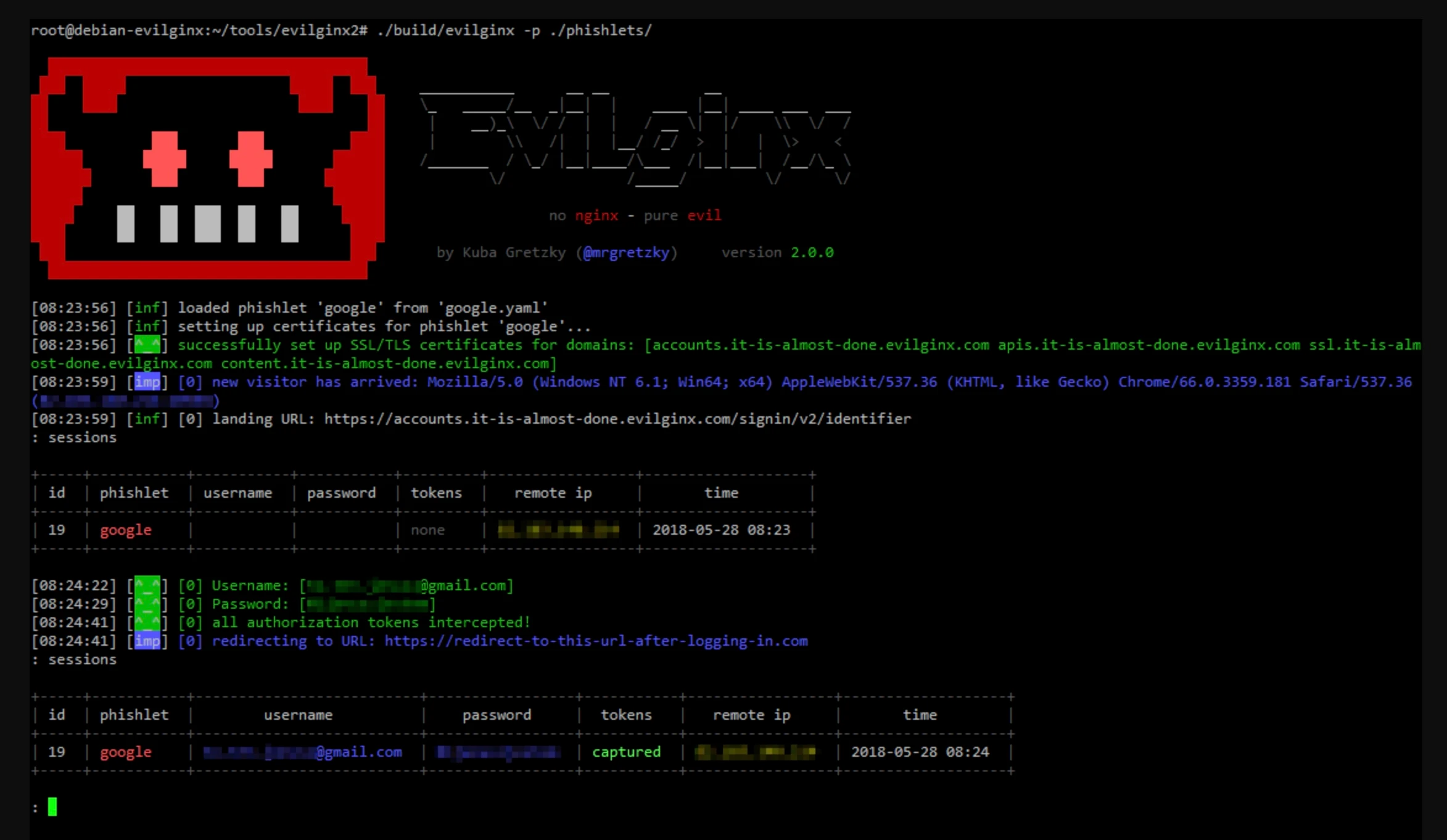The height and width of the screenshot is (840, 1447).
Task: Click blue imp badge on new visitor line
Action: tap(147, 382)
